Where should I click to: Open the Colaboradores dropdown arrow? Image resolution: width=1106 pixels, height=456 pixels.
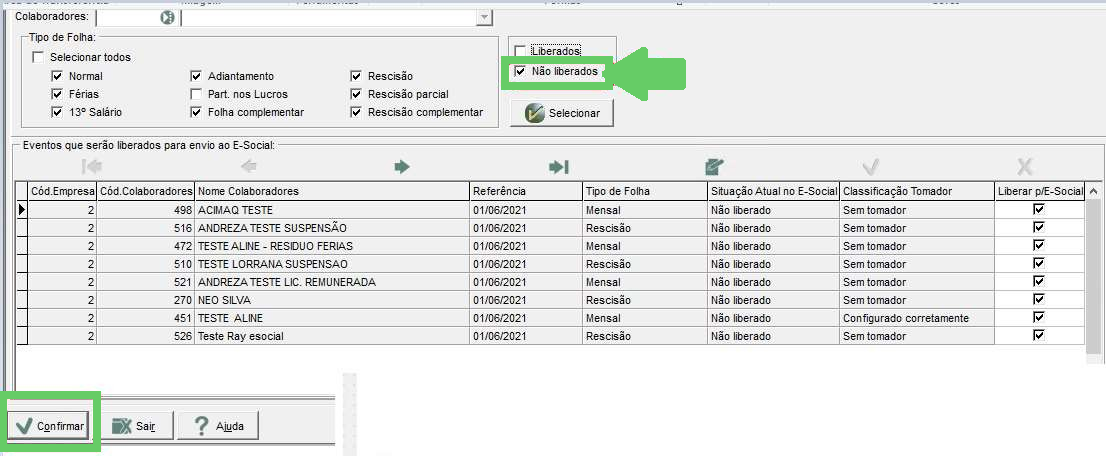click(x=484, y=17)
